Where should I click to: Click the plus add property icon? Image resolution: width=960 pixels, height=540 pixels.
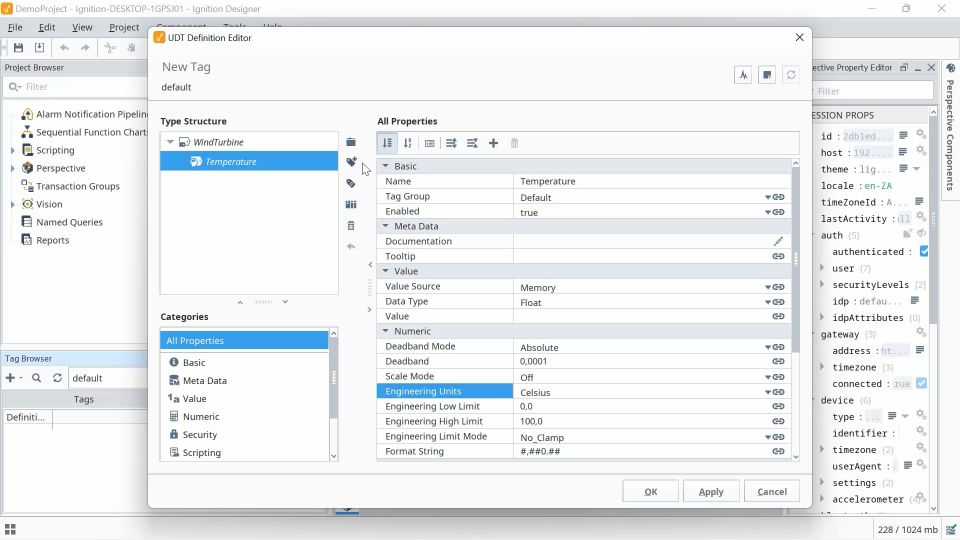pyautogui.click(x=493, y=143)
